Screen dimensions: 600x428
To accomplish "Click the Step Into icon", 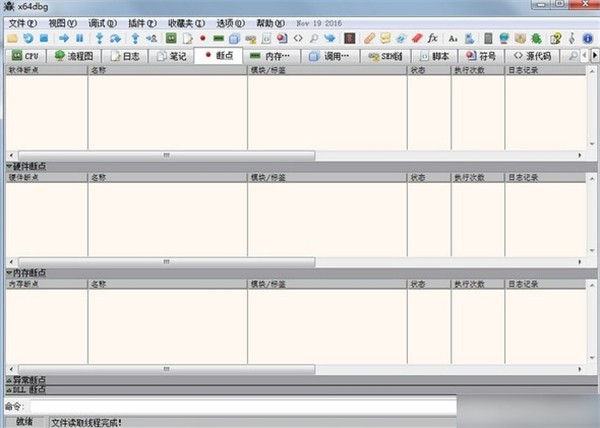I will tap(99, 38).
